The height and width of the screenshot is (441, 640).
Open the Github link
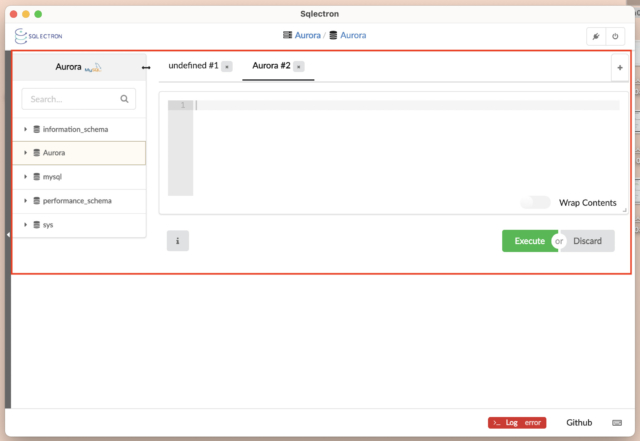click(x=579, y=423)
